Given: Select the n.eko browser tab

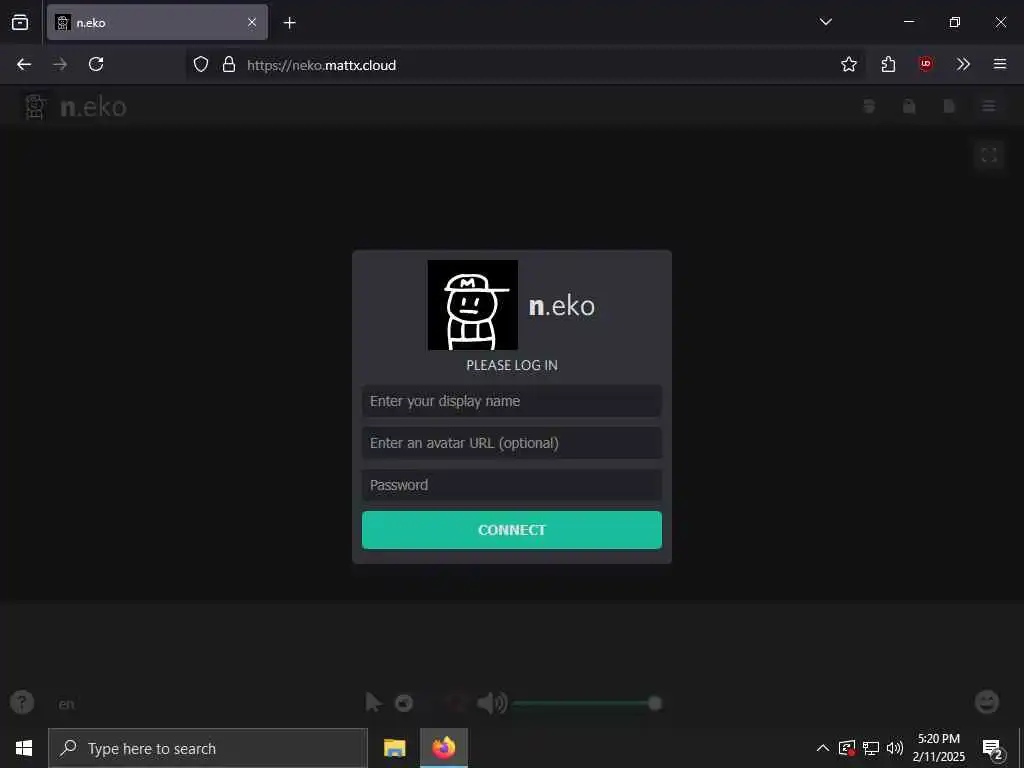Looking at the screenshot, I should (157, 23).
